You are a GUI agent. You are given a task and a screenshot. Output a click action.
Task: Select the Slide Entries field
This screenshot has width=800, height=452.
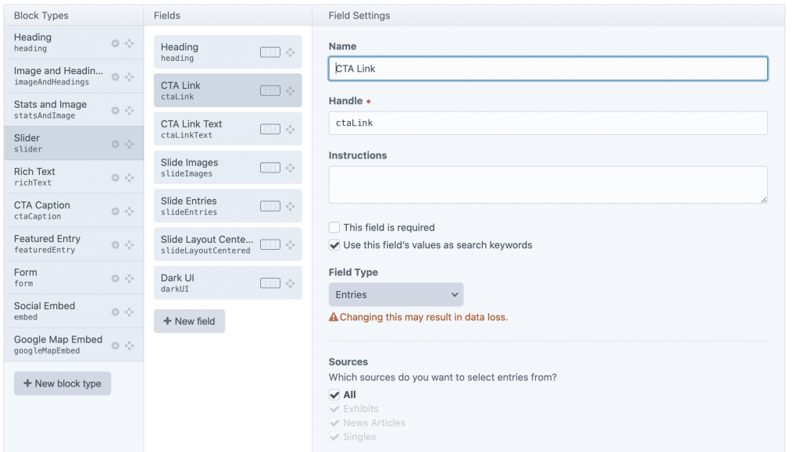[205, 206]
